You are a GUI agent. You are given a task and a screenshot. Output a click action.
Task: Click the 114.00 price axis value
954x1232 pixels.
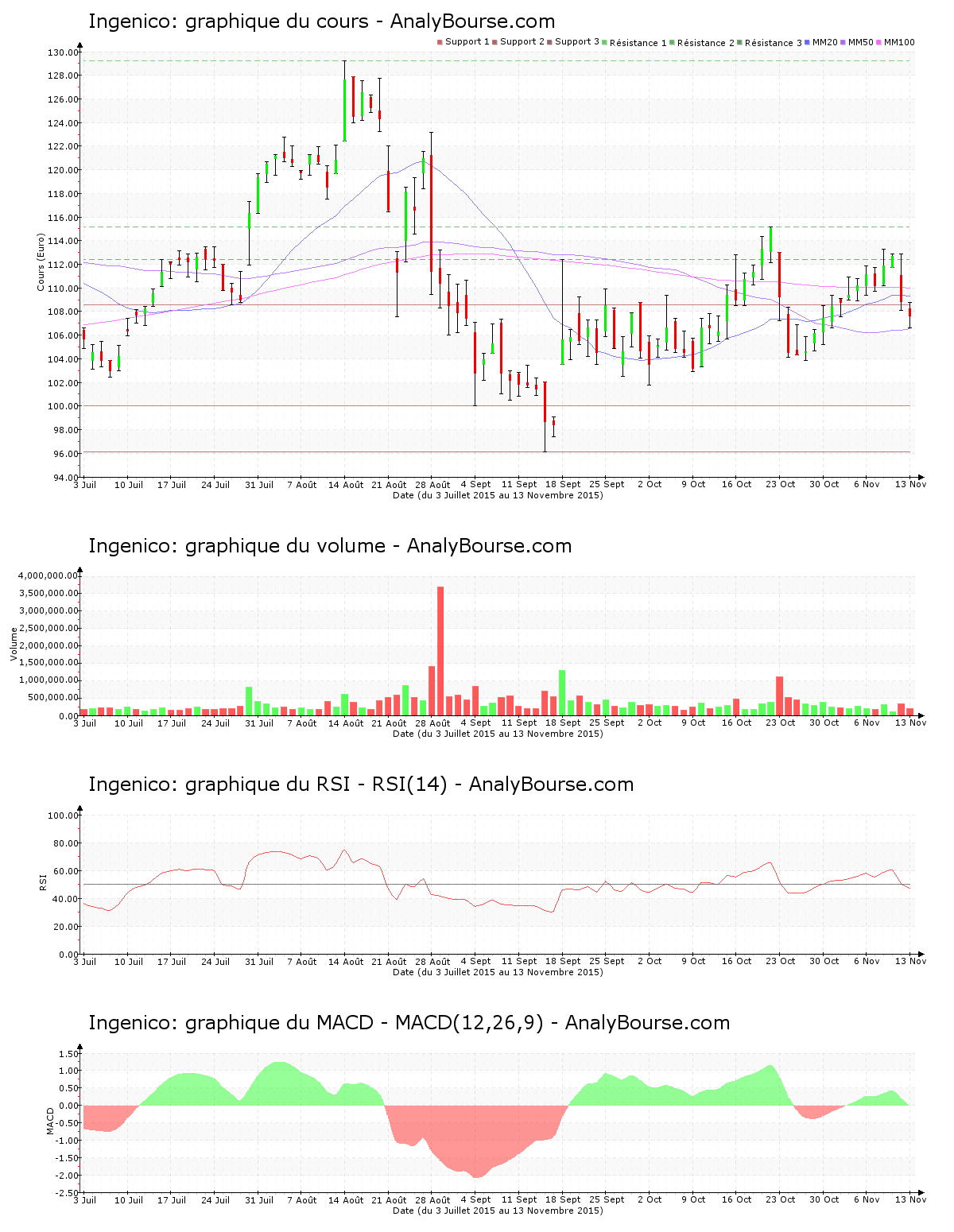(63, 241)
